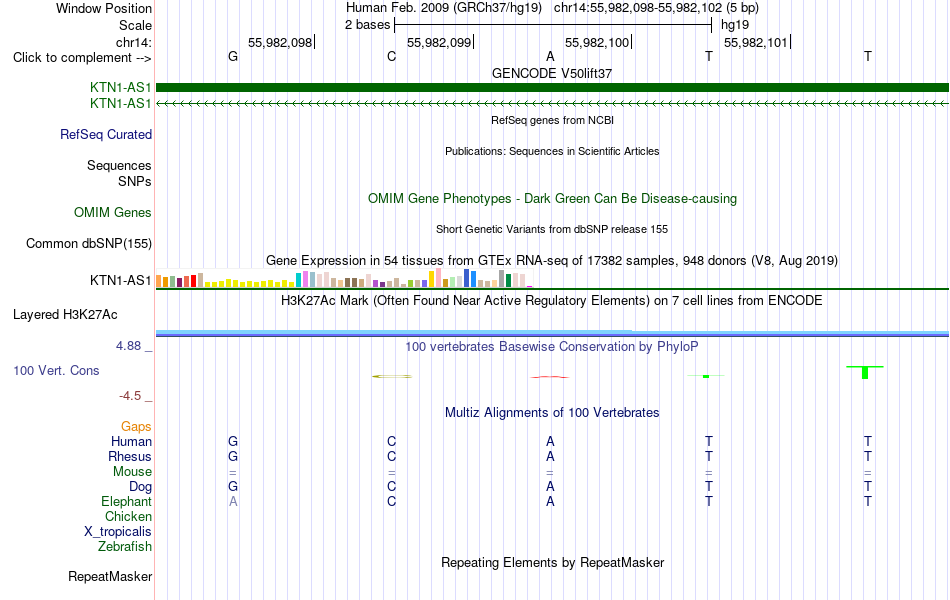
Task: Click the orange 'Gaps' label
Action: [x=136, y=427]
